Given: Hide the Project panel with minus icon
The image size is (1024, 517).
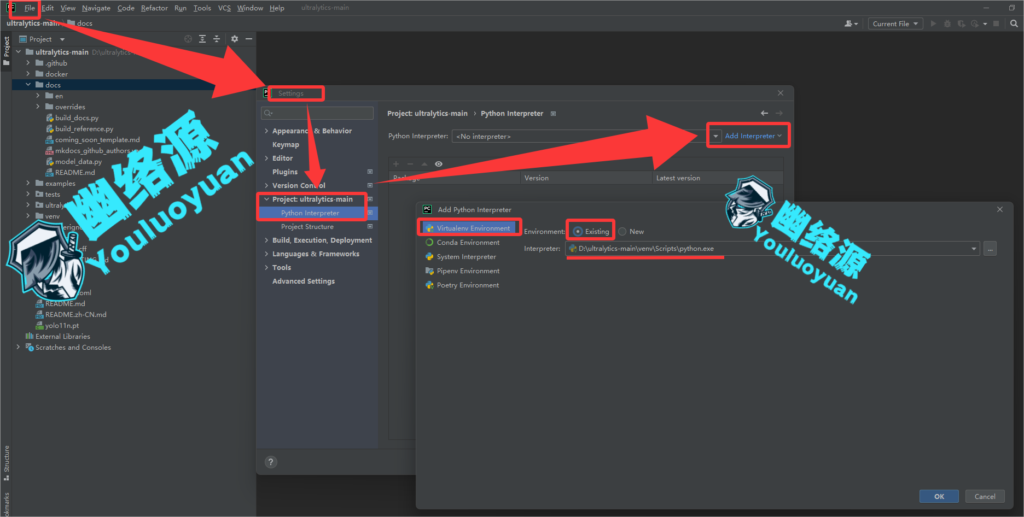Looking at the screenshot, I should click(x=249, y=39).
